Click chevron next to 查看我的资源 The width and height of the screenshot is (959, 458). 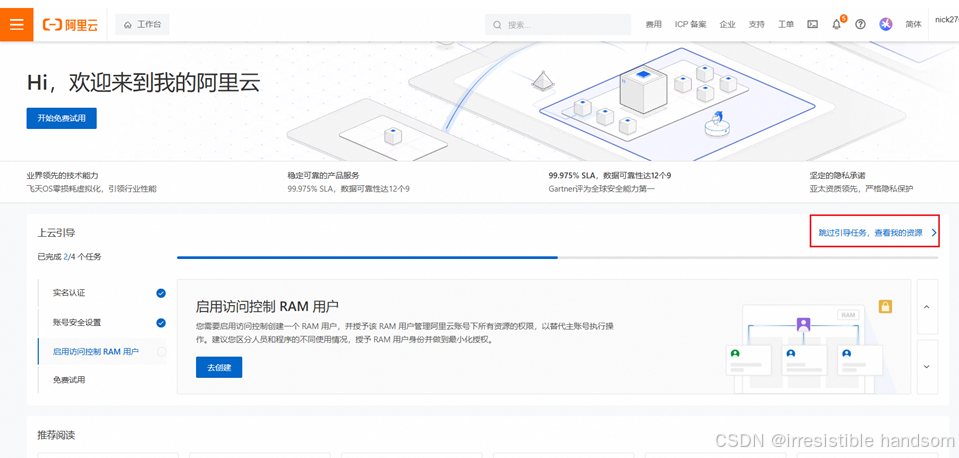click(x=934, y=232)
